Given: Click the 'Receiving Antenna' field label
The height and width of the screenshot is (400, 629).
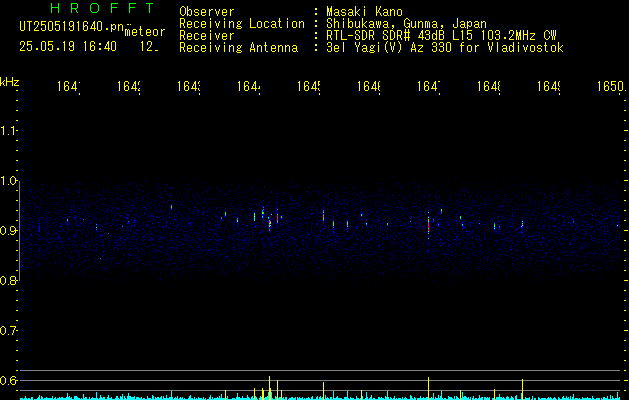Looking at the screenshot, I should 239,48.
